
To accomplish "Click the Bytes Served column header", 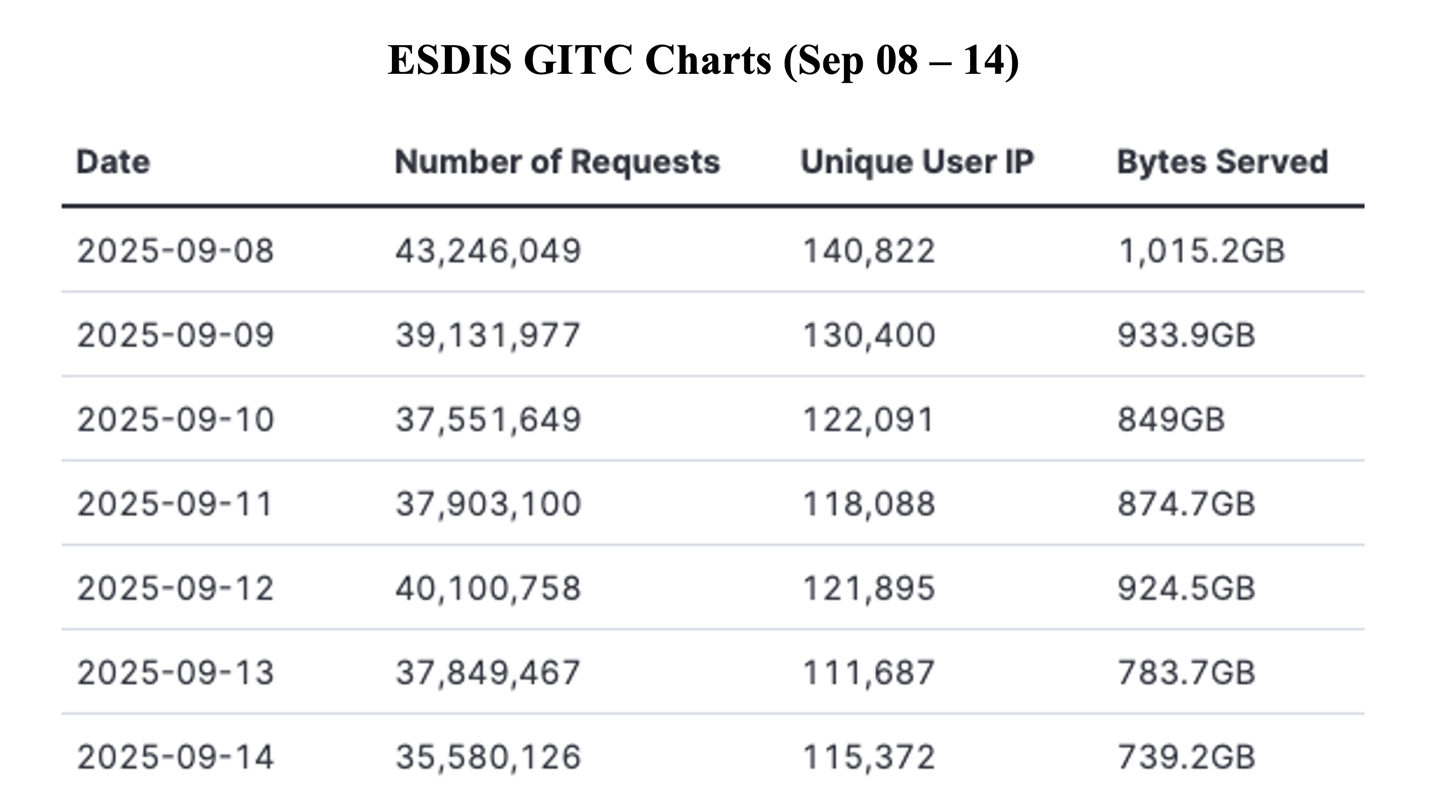I will tap(1222, 162).
